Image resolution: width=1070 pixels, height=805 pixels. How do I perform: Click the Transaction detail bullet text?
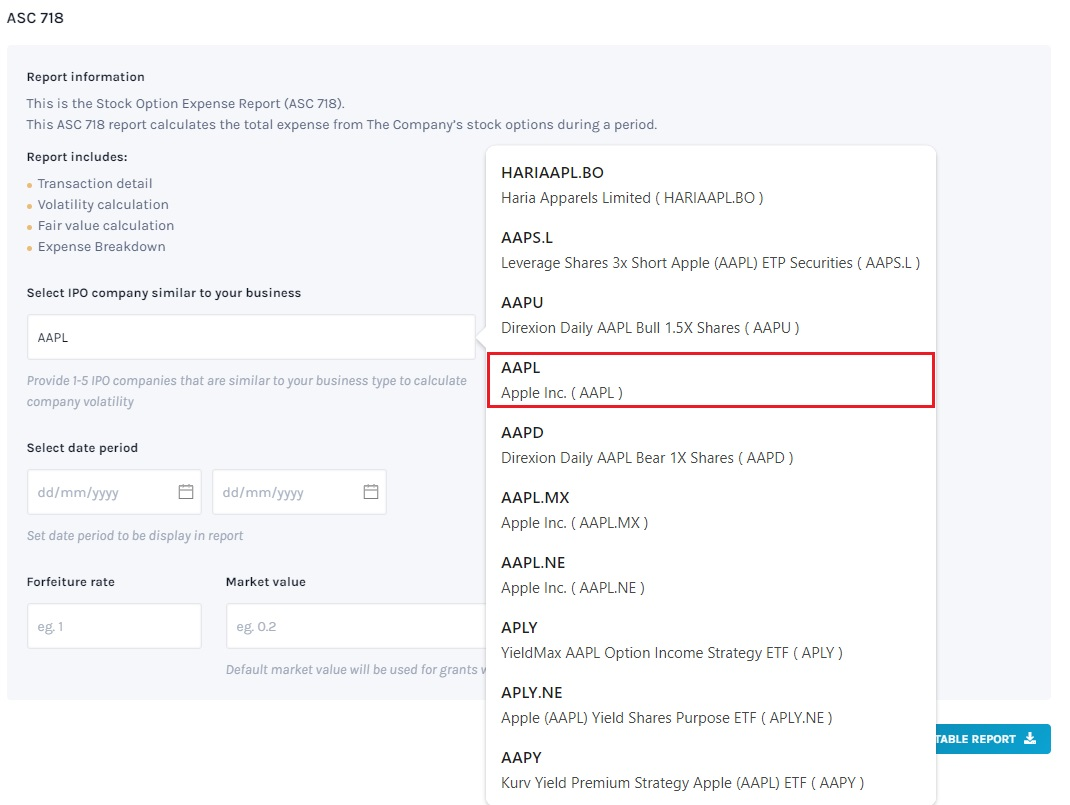(95, 184)
